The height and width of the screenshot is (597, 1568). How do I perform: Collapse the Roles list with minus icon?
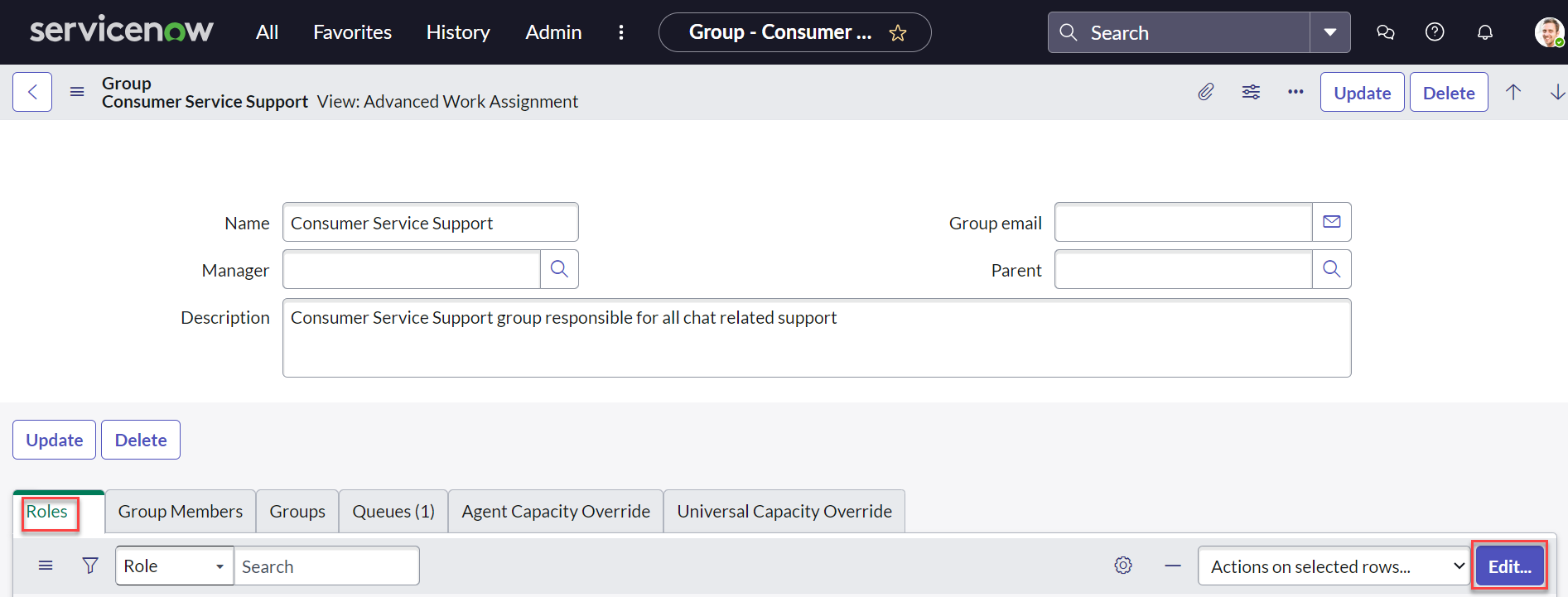click(1172, 566)
